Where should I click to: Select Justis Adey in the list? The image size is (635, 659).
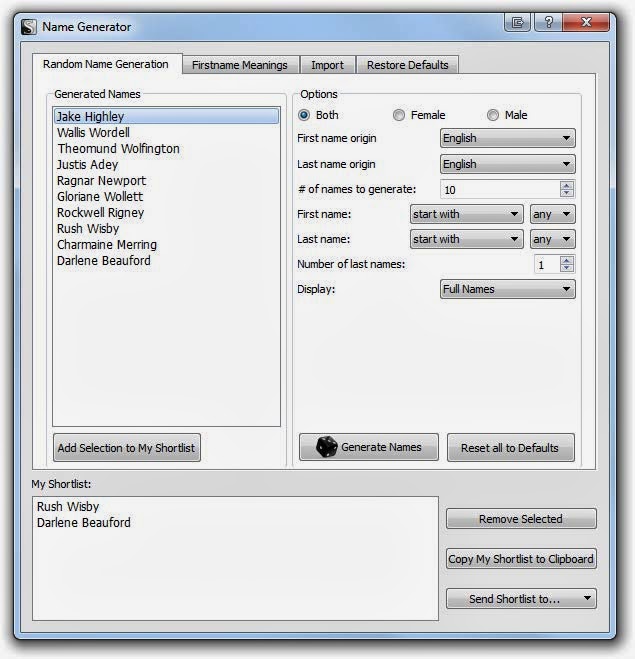tap(166, 164)
